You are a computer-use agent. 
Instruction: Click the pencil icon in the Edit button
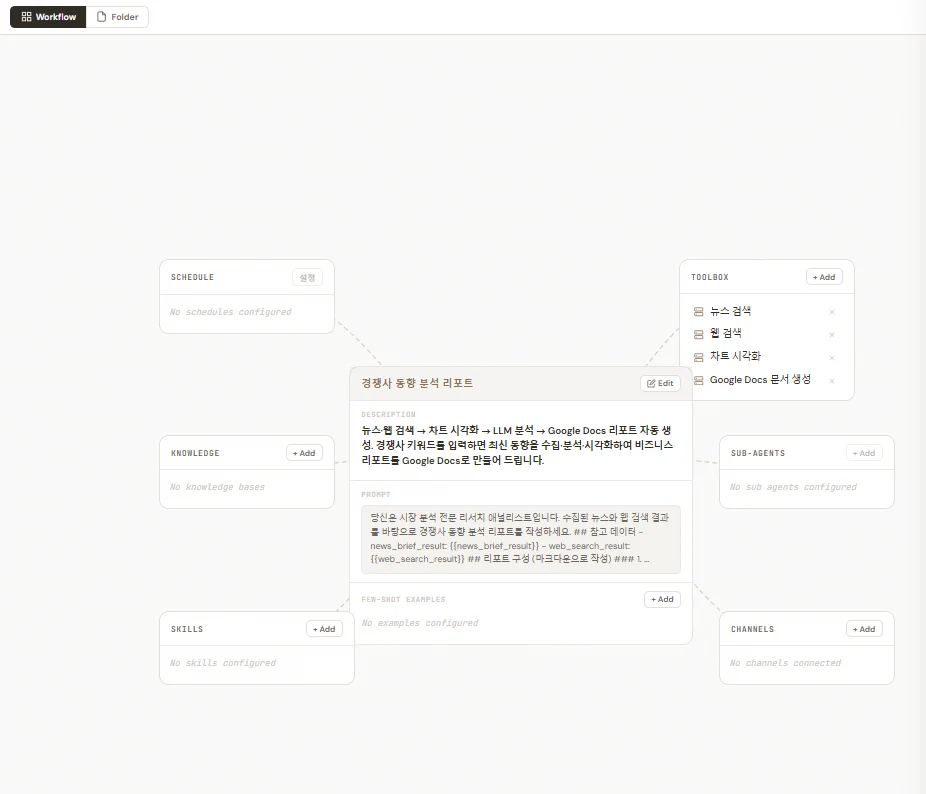click(x=651, y=383)
